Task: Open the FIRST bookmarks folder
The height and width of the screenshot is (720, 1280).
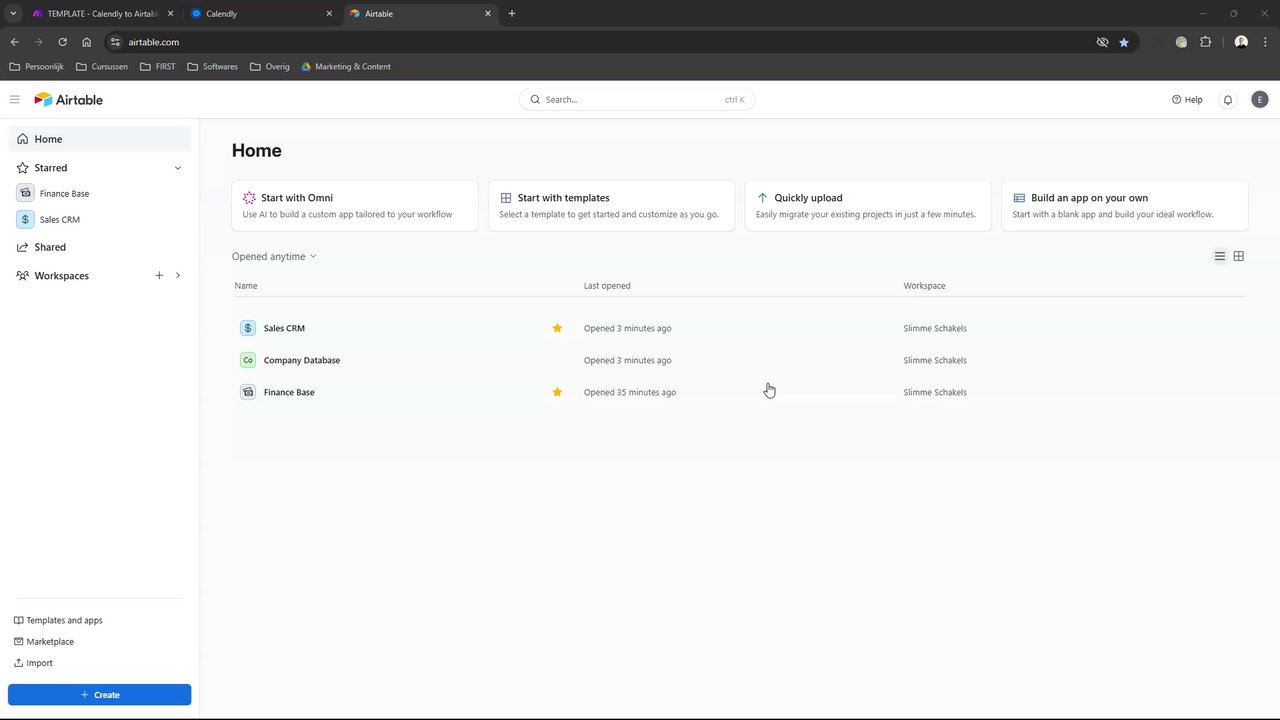Action: [x=158, y=67]
